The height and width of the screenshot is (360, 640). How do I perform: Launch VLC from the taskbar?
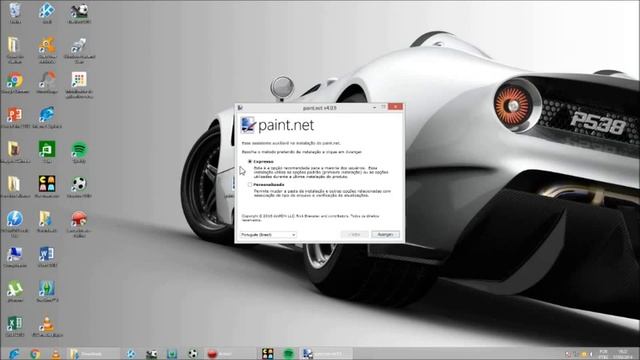pos(56,354)
